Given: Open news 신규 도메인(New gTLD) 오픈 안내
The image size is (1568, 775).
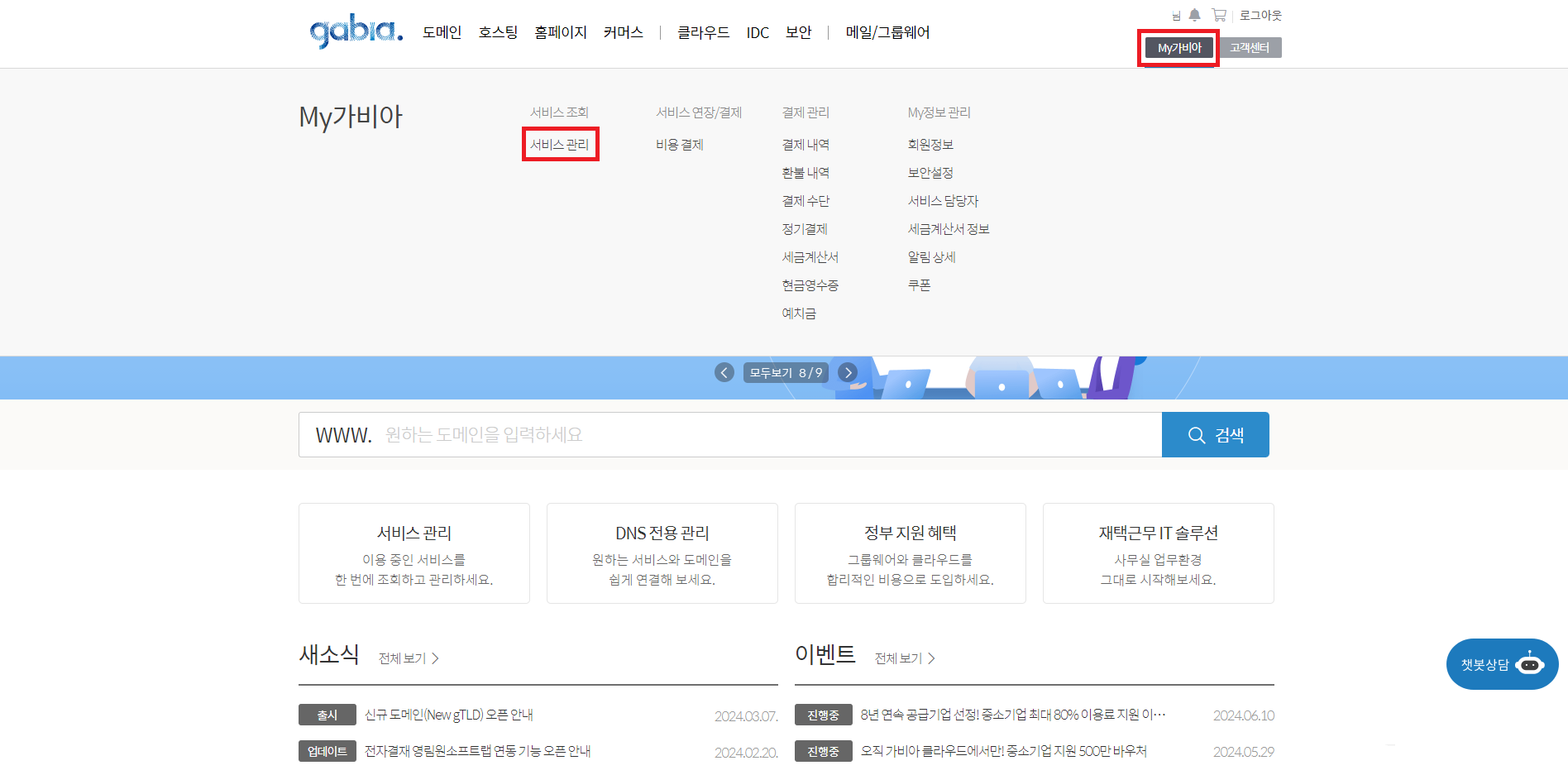Looking at the screenshot, I should (449, 715).
